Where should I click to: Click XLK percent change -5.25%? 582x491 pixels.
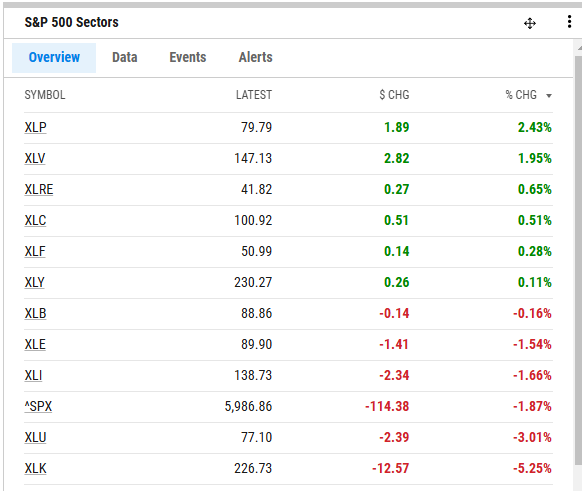pos(532,468)
